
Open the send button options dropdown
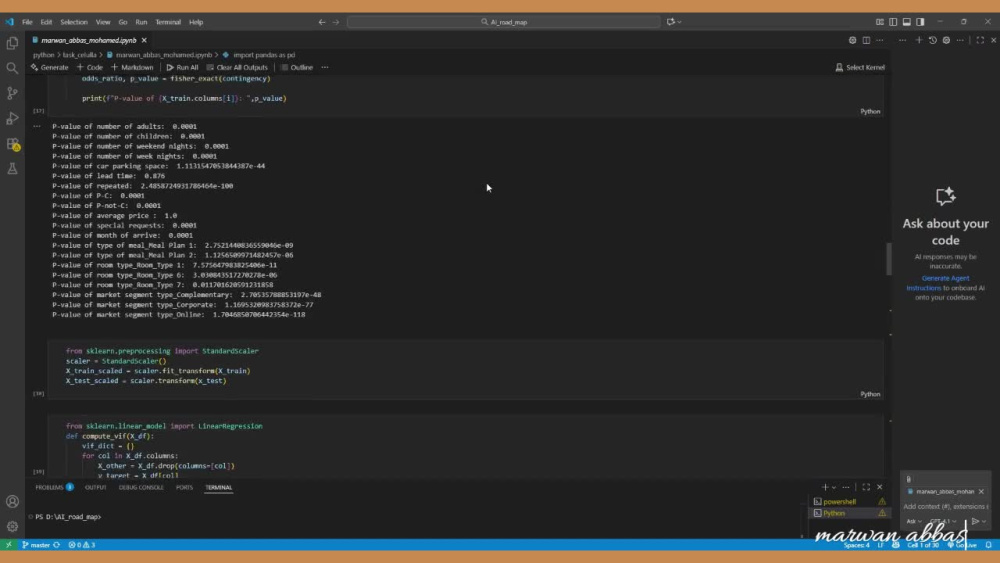pos(984,522)
